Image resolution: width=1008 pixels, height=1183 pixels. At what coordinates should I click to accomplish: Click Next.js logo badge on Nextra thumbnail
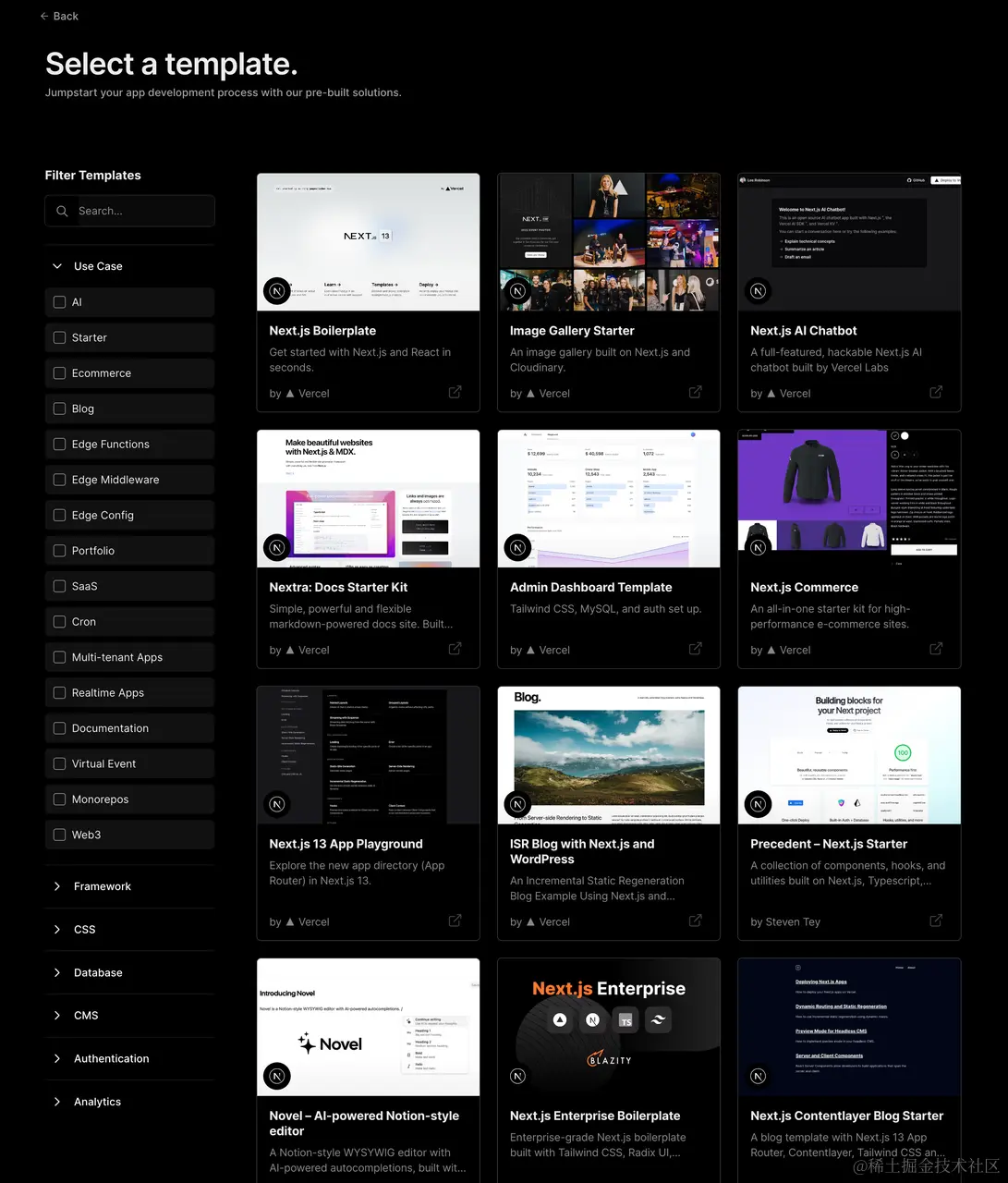277,547
